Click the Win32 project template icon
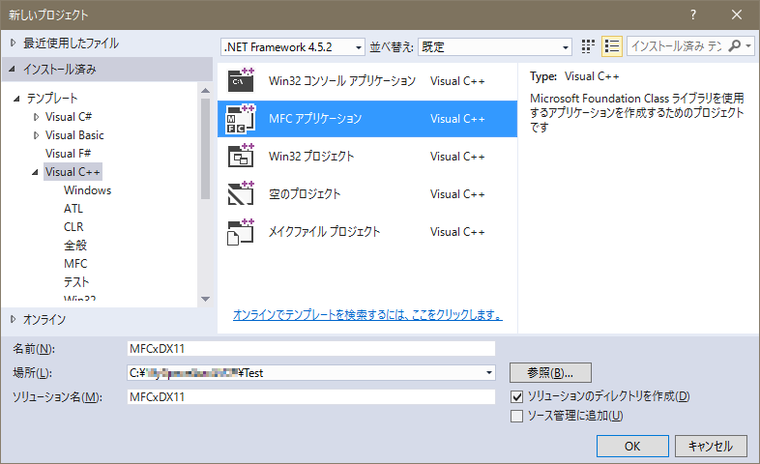The image size is (760, 464). point(241,156)
